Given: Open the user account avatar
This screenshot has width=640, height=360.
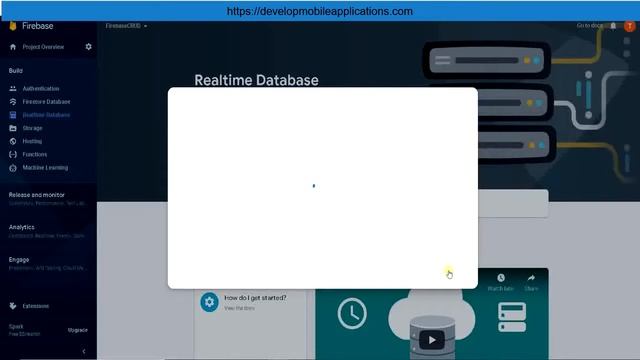Looking at the screenshot, I should pos(630,26).
